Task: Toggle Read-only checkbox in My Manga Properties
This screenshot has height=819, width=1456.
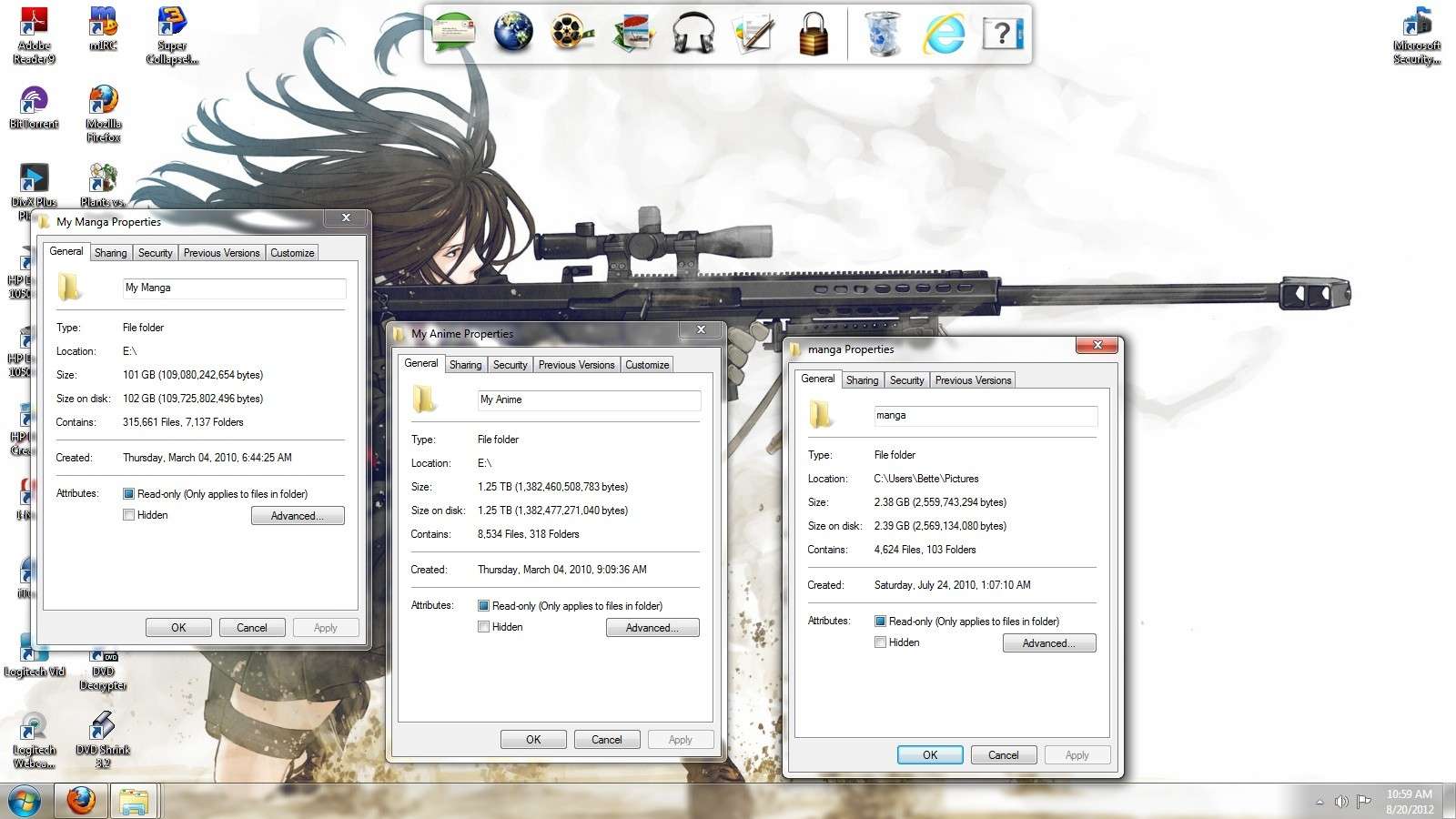Action: tap(129, 494)
